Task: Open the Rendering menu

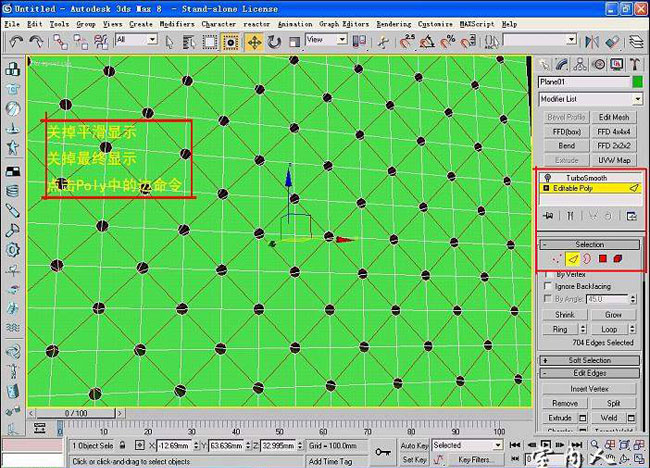Action: pyautogui.click(x=393, y=24)
